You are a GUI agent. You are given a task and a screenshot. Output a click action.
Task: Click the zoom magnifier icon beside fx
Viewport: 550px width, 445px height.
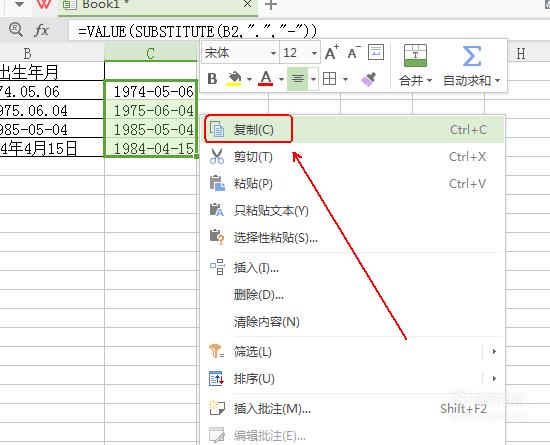pos(16,29)
